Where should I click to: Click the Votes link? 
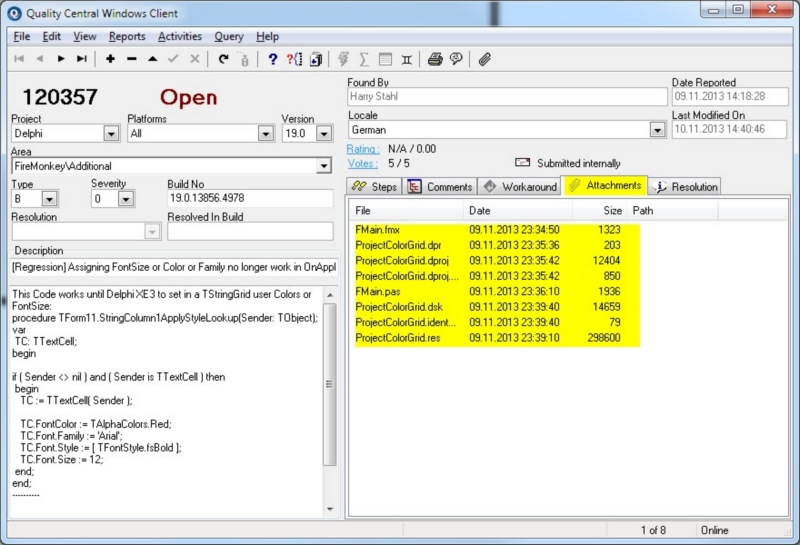coord(363,163)
